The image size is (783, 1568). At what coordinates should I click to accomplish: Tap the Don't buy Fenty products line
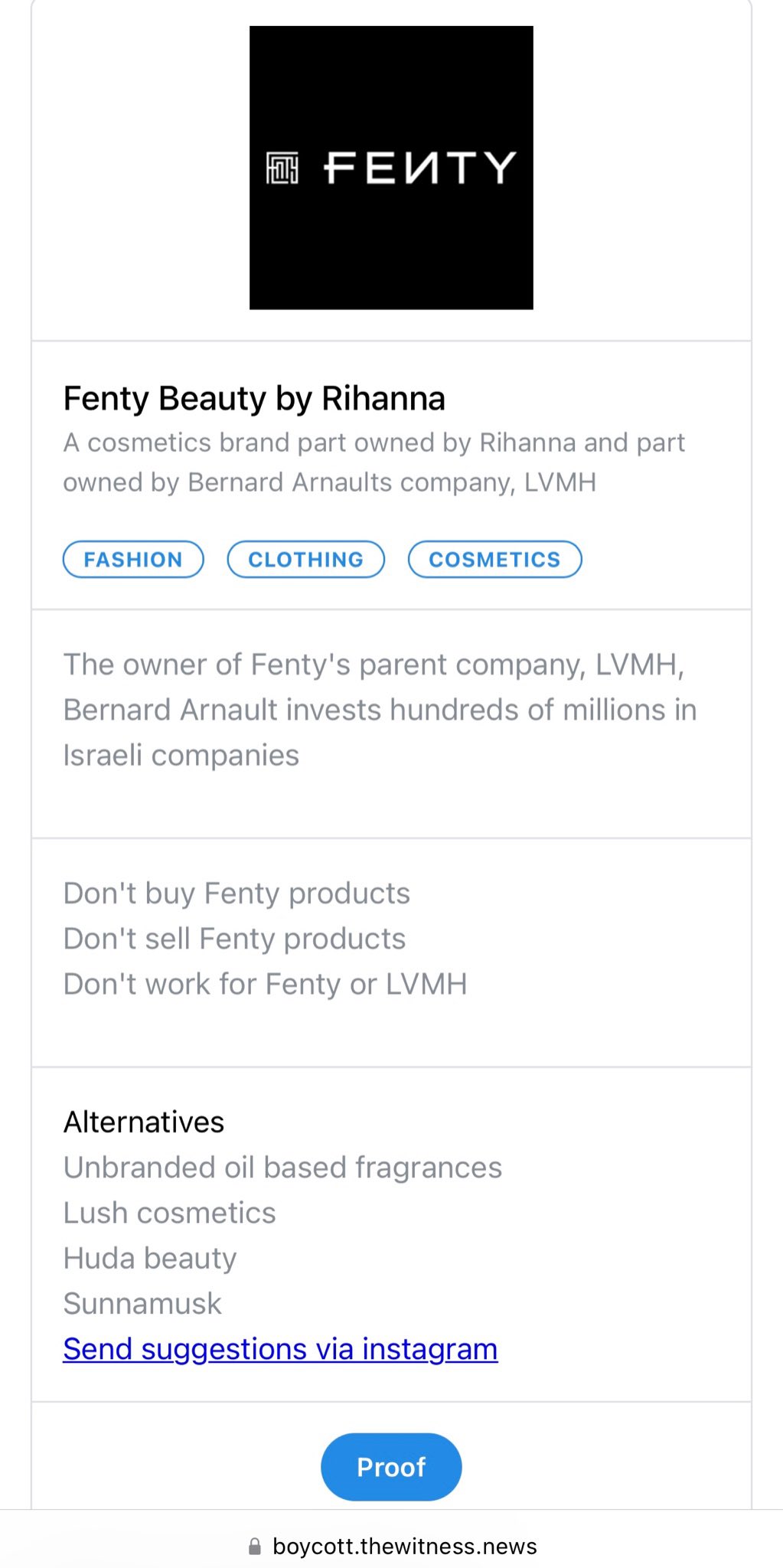point(237,893)
